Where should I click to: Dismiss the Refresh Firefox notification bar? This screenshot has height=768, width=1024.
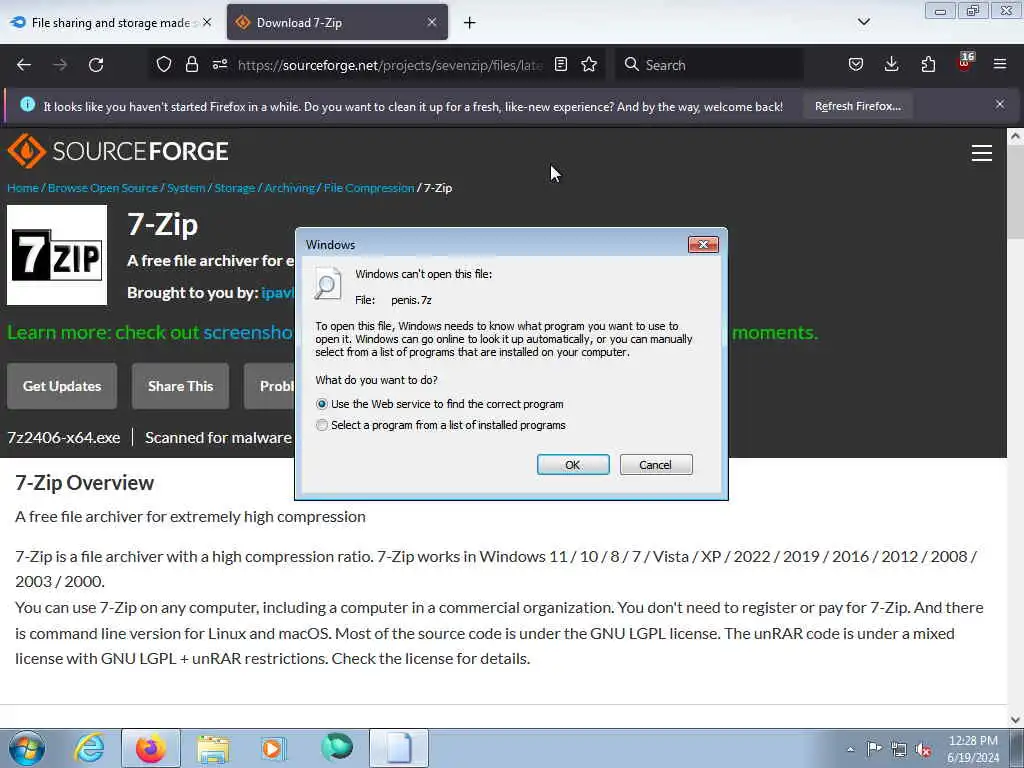click(x=999, y=104)
